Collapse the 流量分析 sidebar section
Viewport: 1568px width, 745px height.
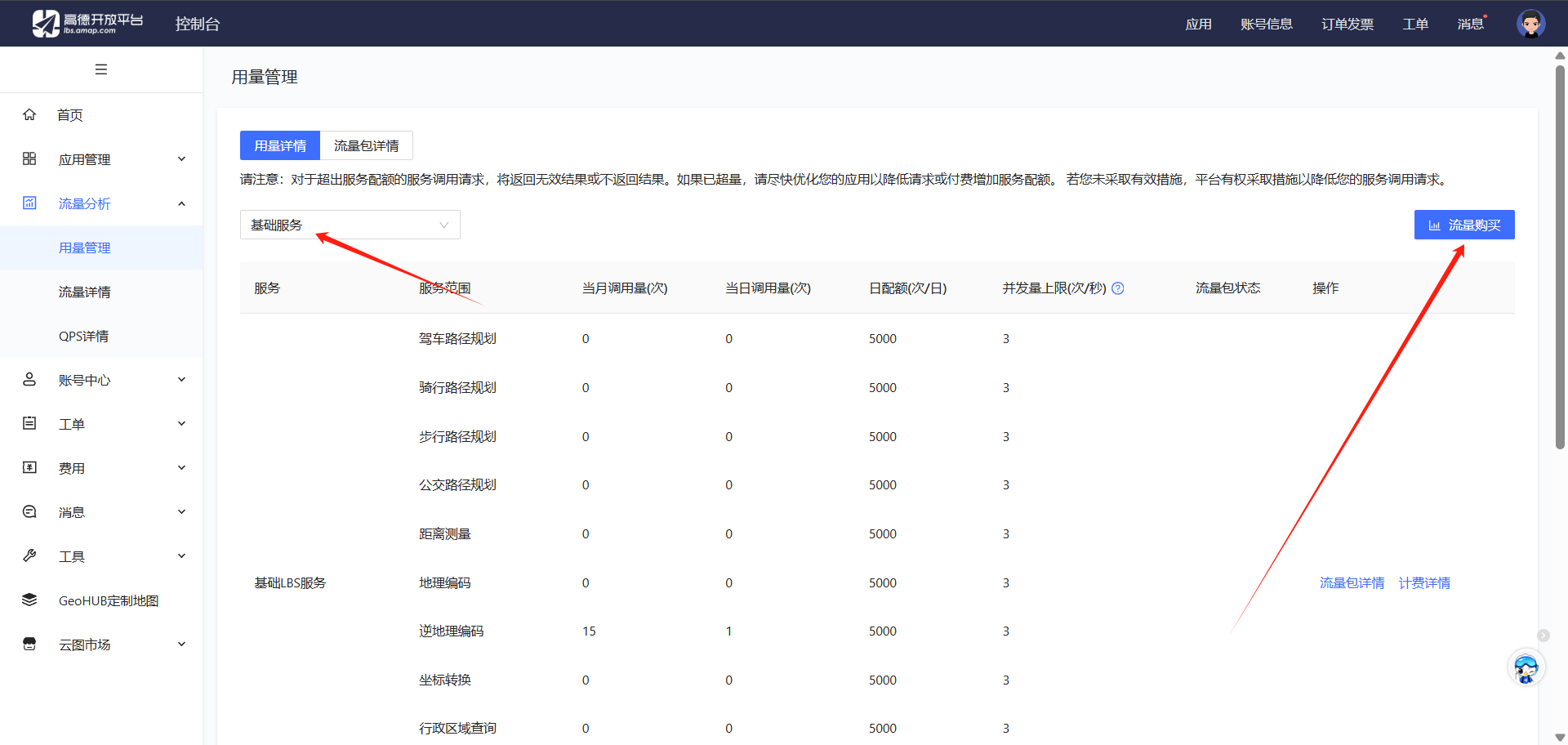click(181, 203)
